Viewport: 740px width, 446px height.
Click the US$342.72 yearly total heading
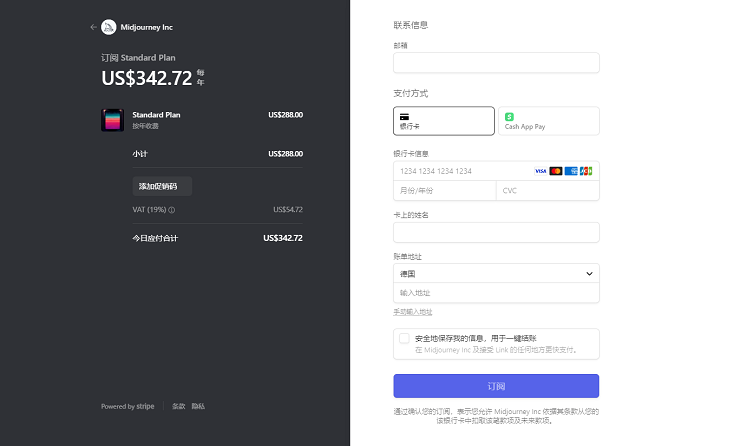pos(147,78)
